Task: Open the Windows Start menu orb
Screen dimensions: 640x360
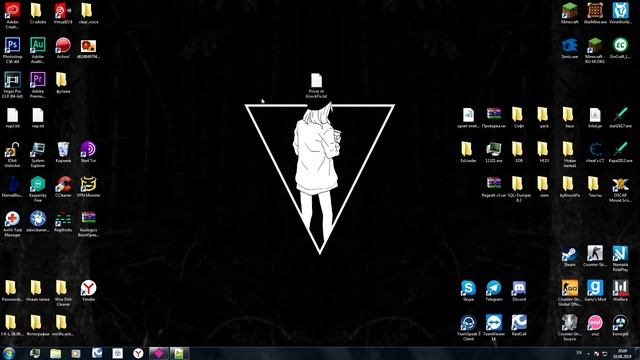Action: coord(9,353)
